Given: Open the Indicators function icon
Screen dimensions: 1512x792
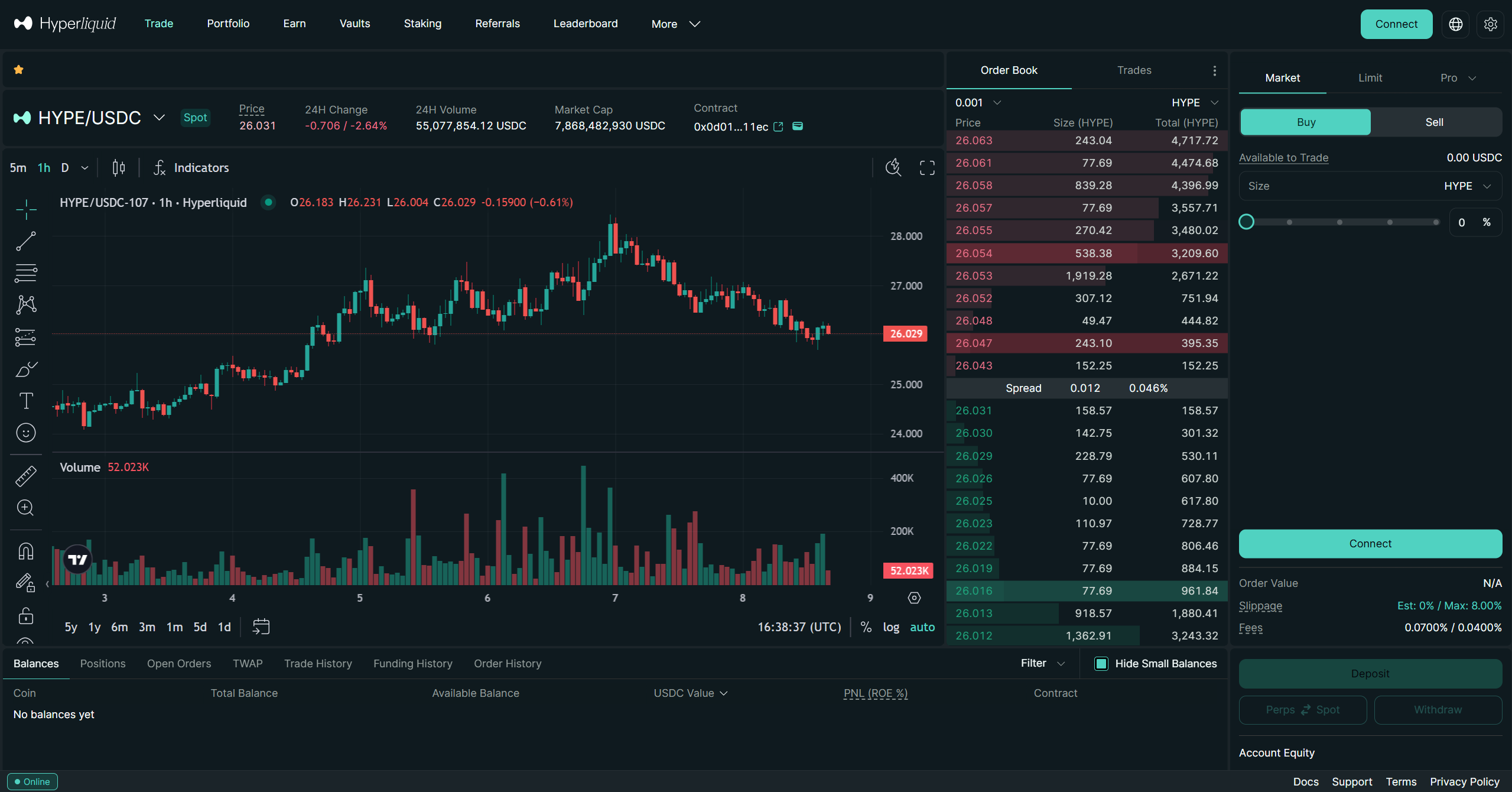Looking at the screenshot, I should 160,168.
